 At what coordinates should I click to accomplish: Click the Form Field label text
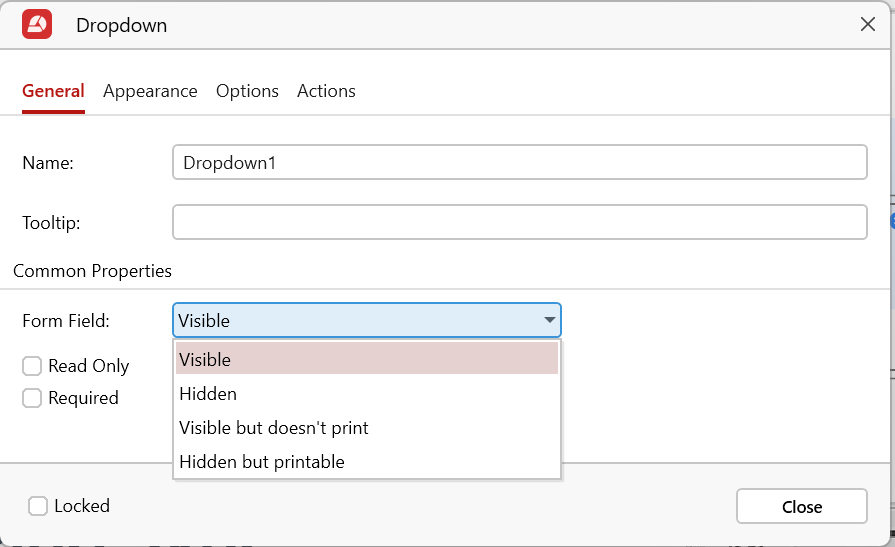coord(66,321)
